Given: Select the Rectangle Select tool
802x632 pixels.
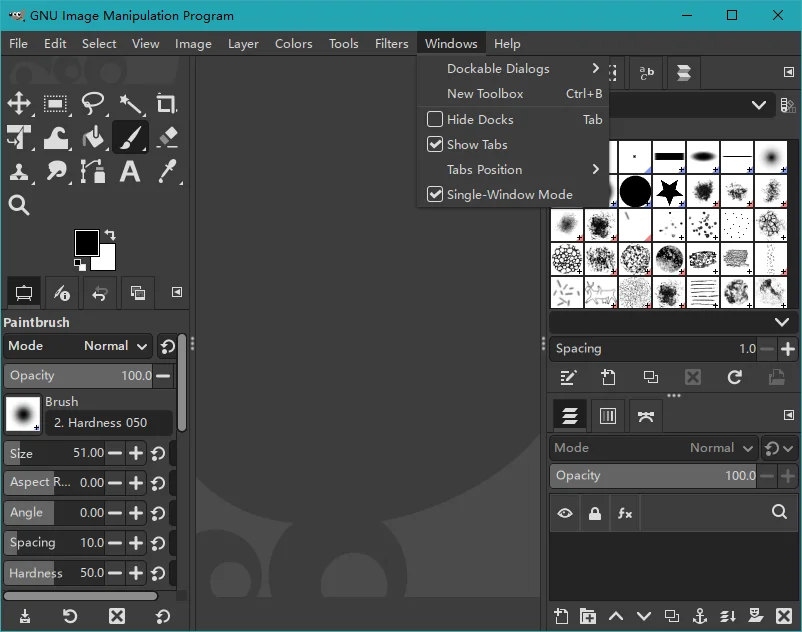Looking at the screenshot, I should point(55,104).
